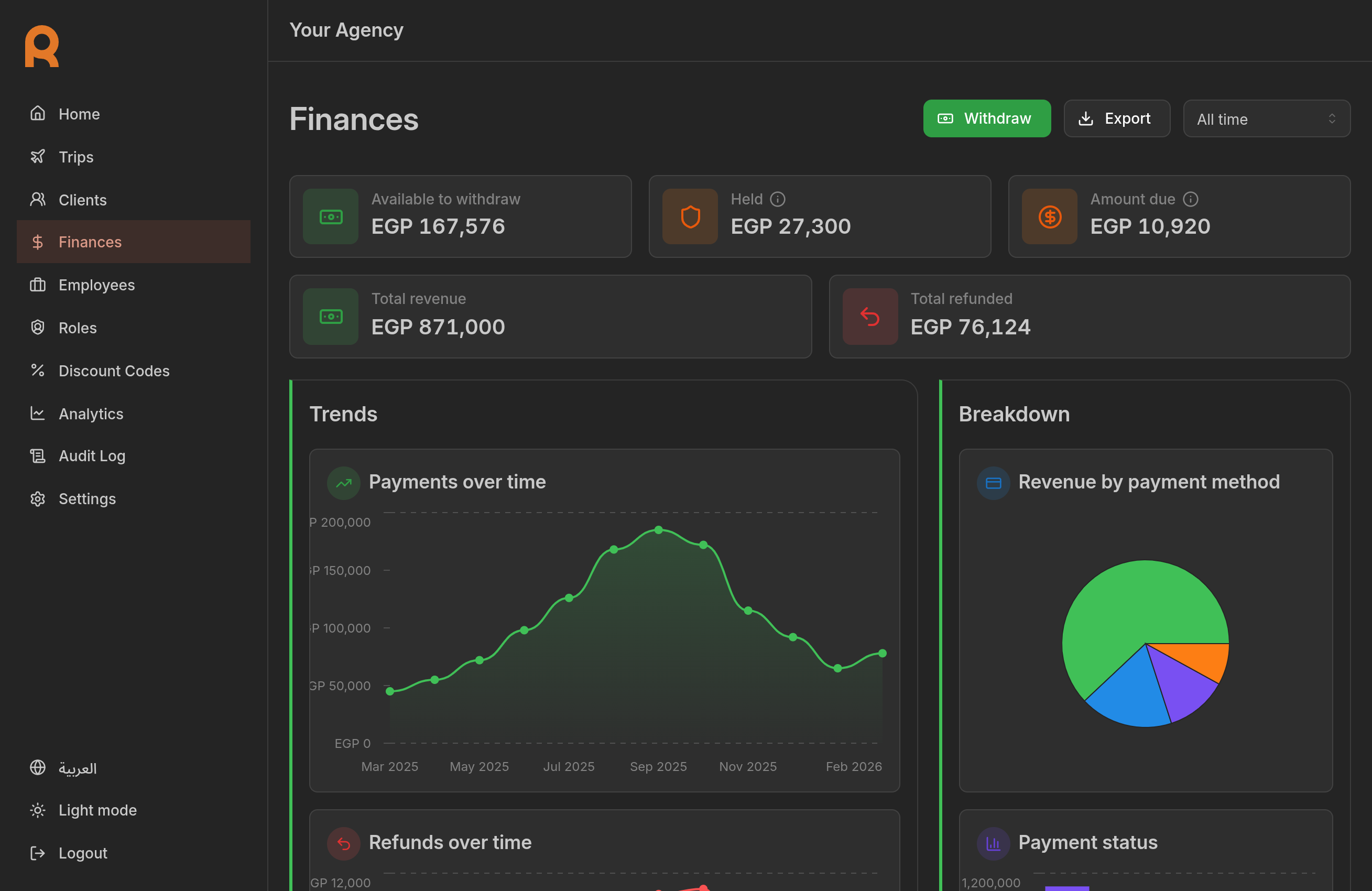
Task: Open the Trips page
Action: [75, 157]
